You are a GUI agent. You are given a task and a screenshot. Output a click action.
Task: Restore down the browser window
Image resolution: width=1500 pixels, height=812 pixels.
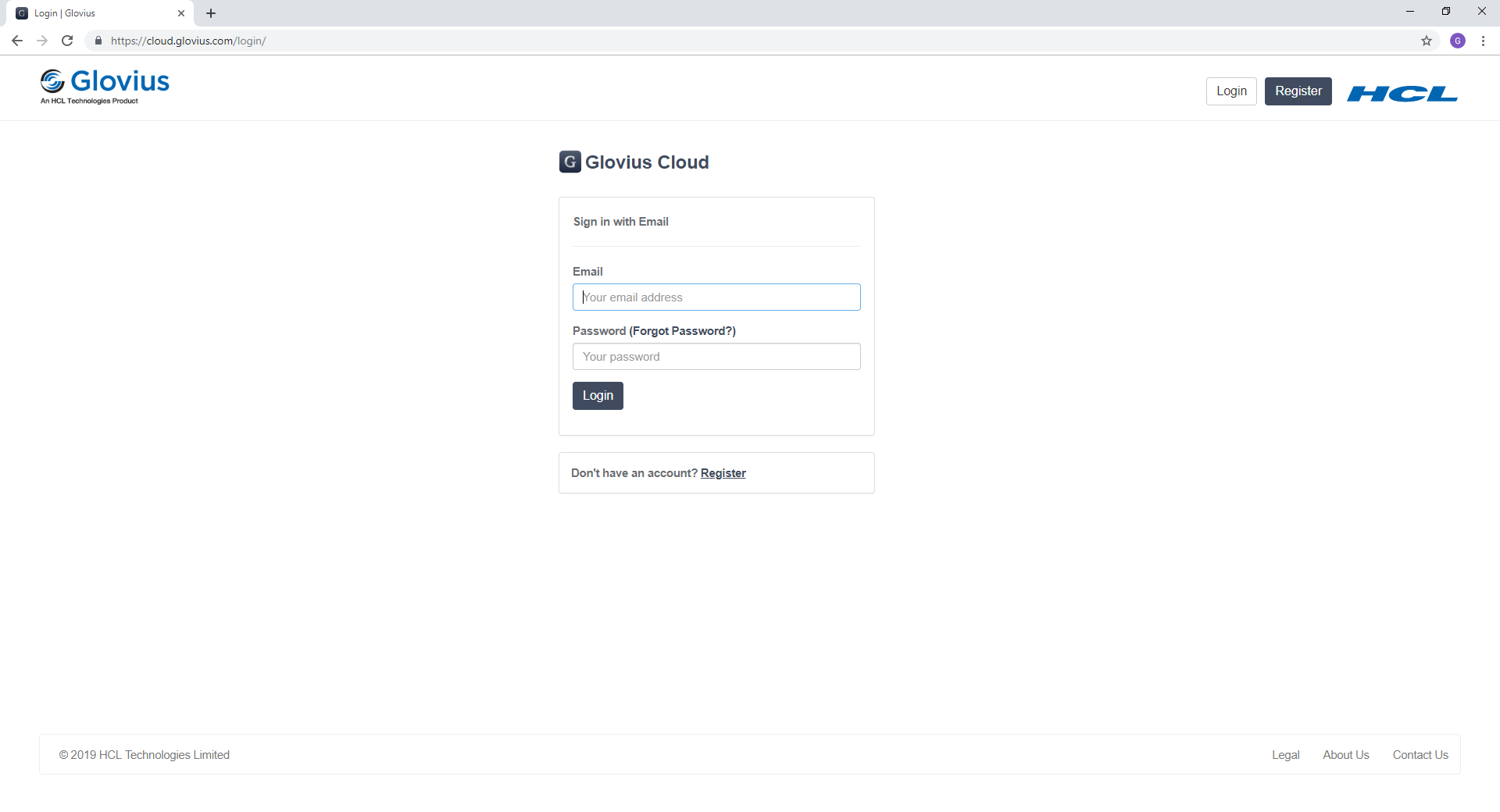tap(1446, 12)
